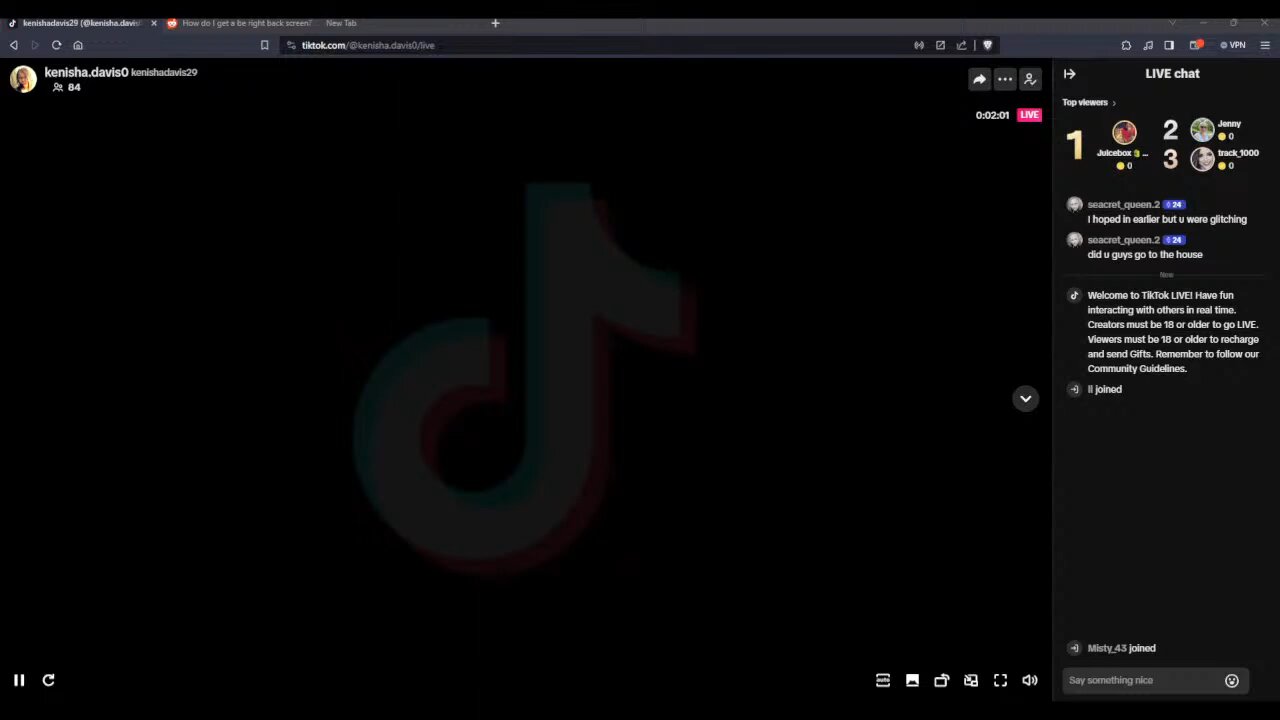Image resolution: width=1280 pixels, height=720 pixels.
Task: Close the kenishadavis29 TikTok tab
Action: pyautogui.click(x=153, y=23)
